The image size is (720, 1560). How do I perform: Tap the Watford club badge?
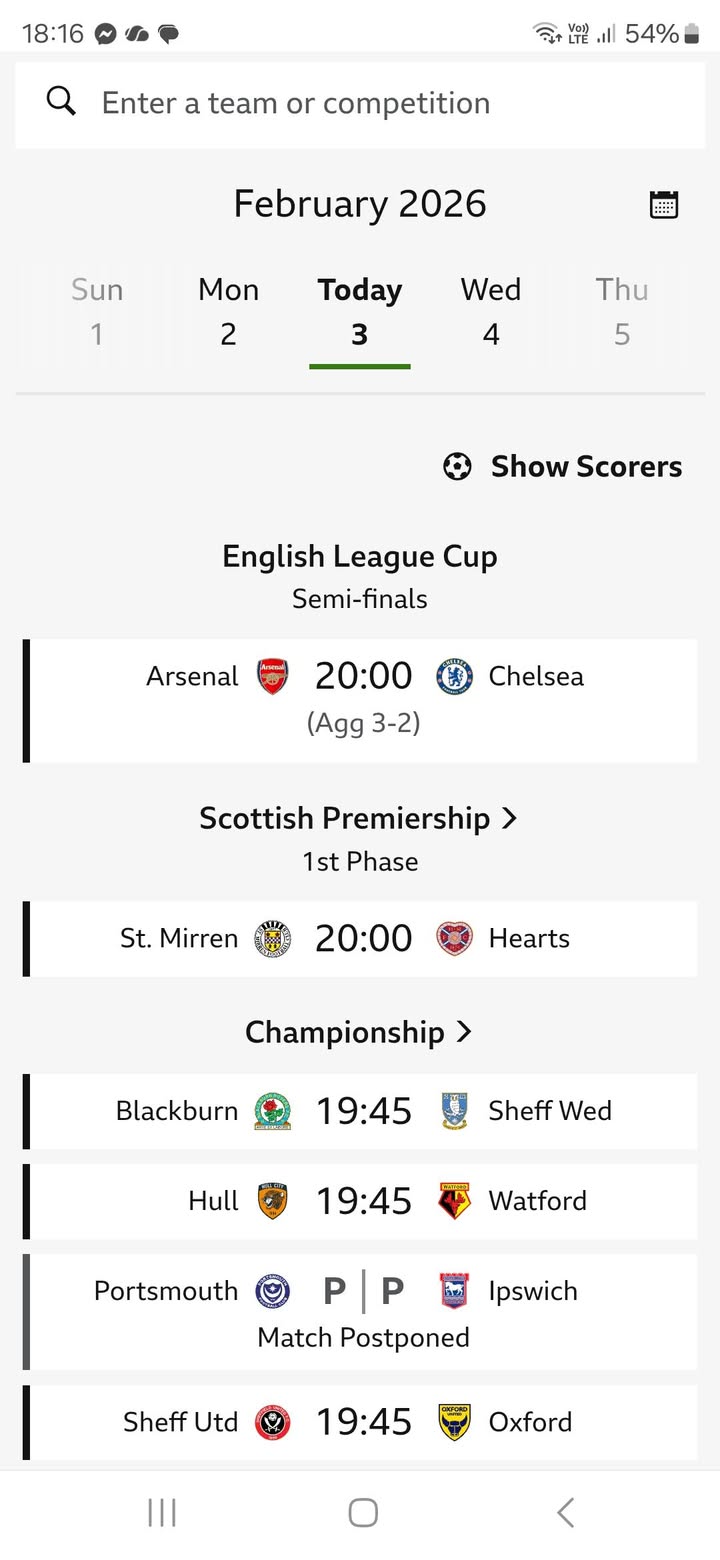click(x=455, y=1201)
